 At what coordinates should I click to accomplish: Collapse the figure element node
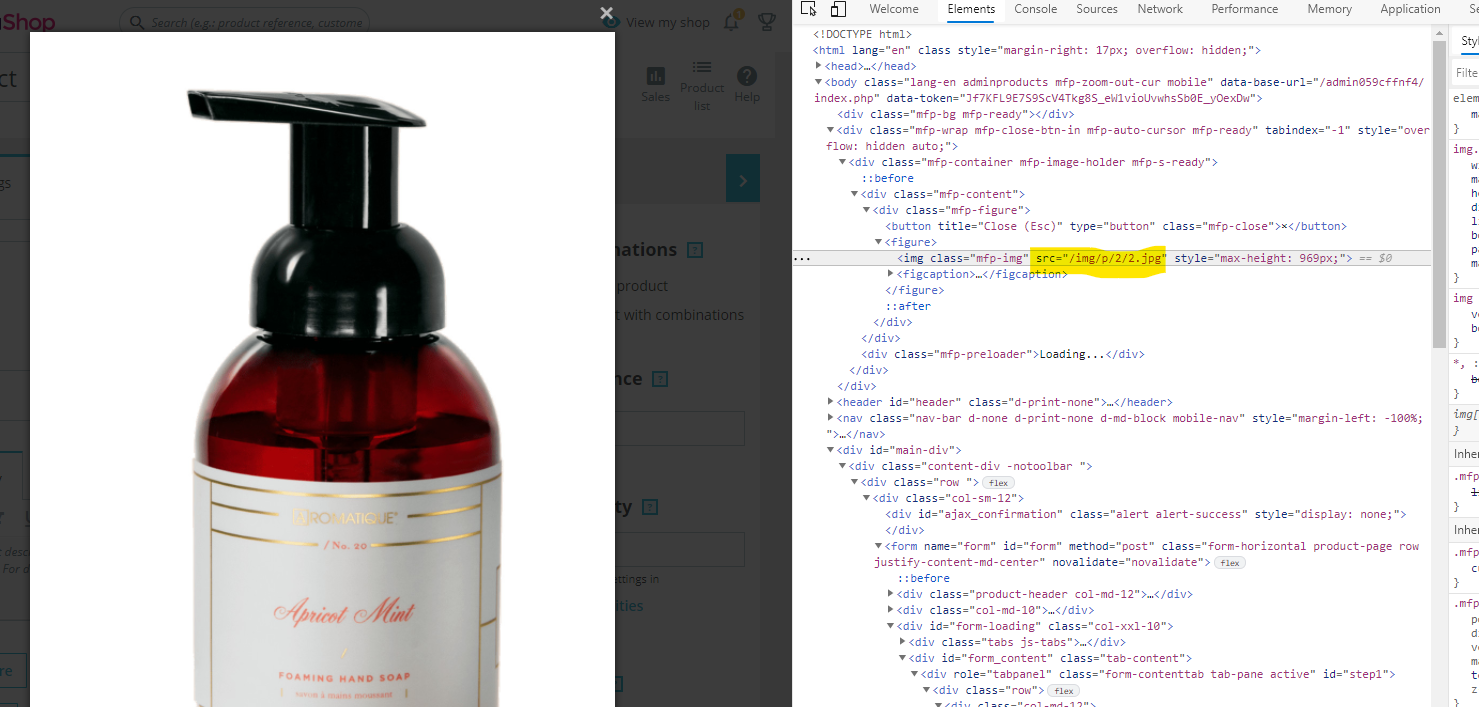point(879,242)
